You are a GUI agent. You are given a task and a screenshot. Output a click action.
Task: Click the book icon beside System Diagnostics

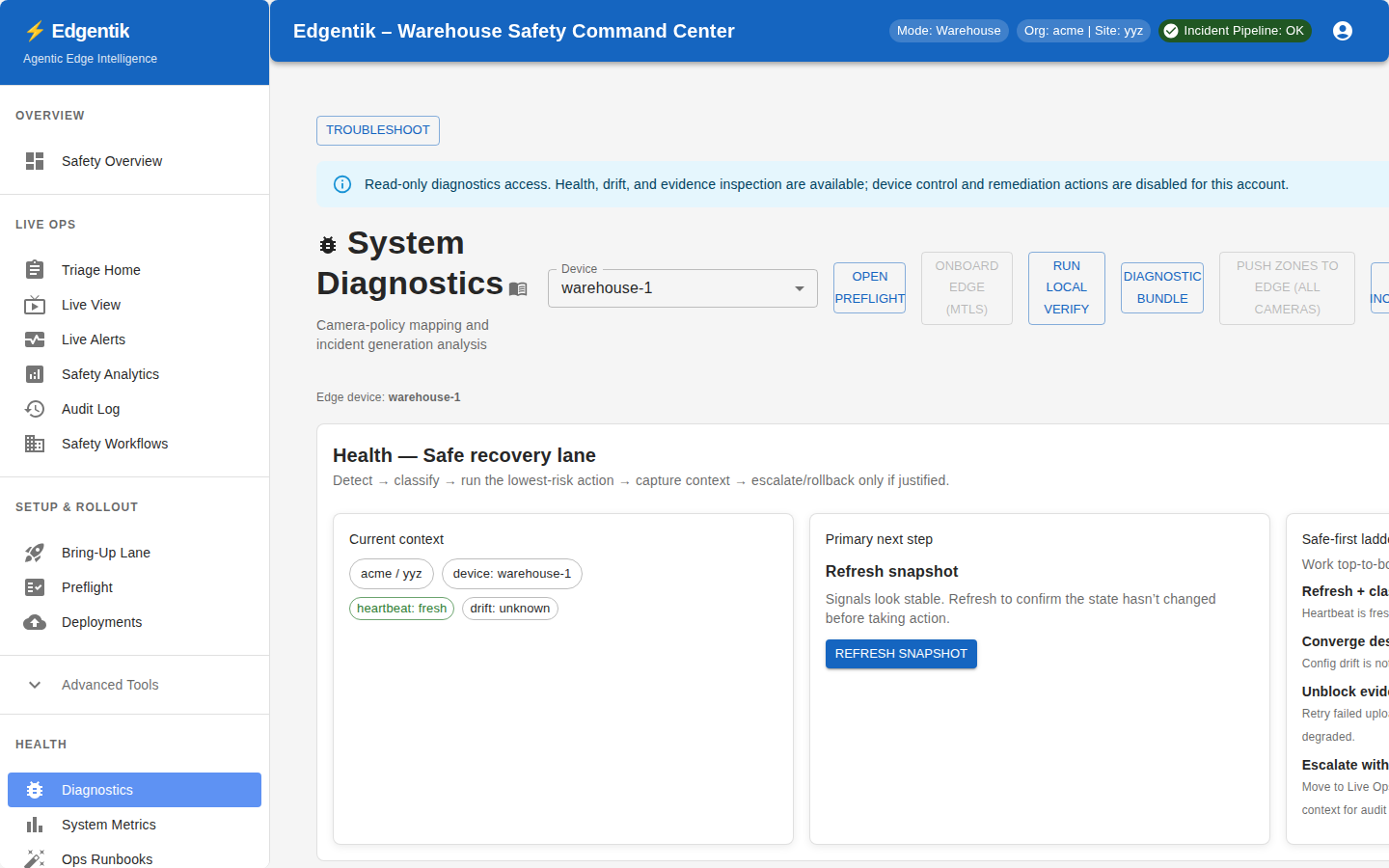518,288
